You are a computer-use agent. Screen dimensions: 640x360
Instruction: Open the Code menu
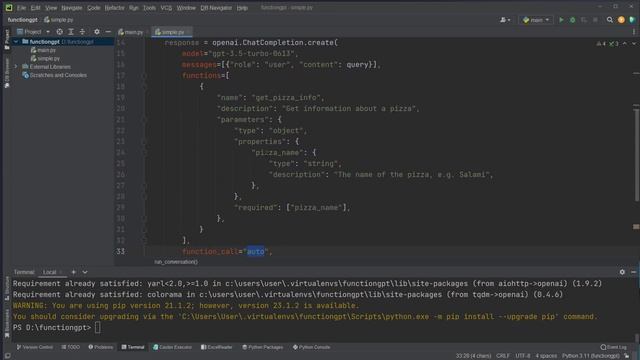pos(93,8)
